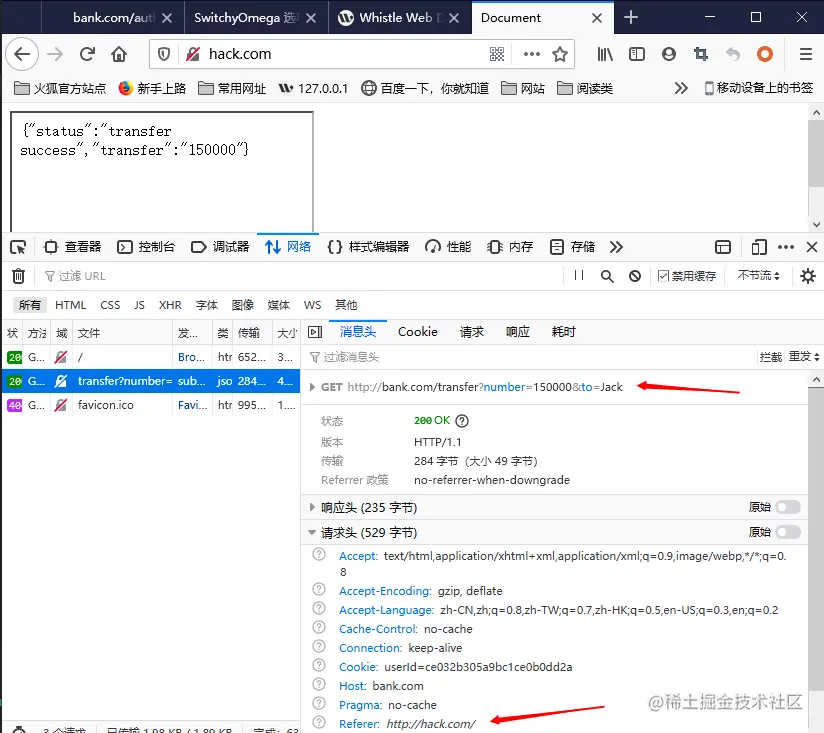Screen dimensions: 824x733
Task: Expand the response headers section
Action: click(312, 507)
